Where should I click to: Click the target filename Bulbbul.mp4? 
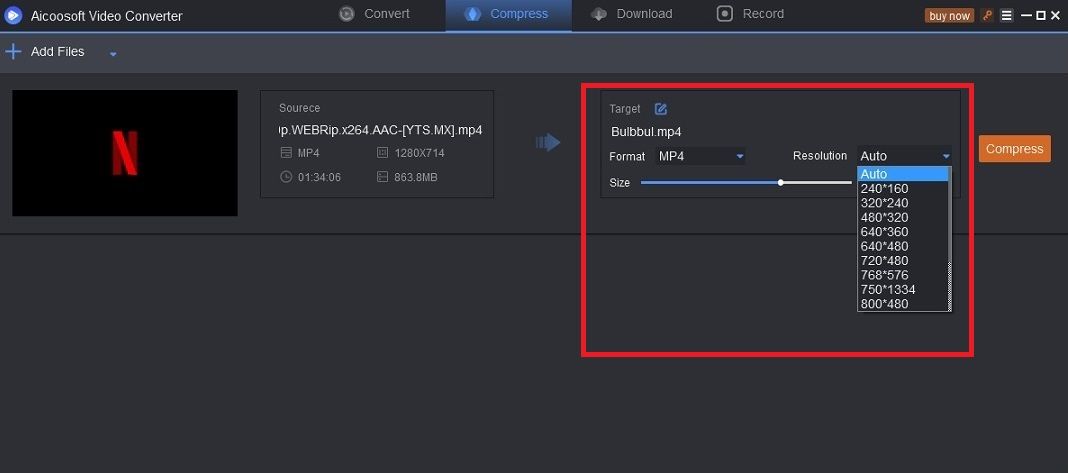click(646, 132)
